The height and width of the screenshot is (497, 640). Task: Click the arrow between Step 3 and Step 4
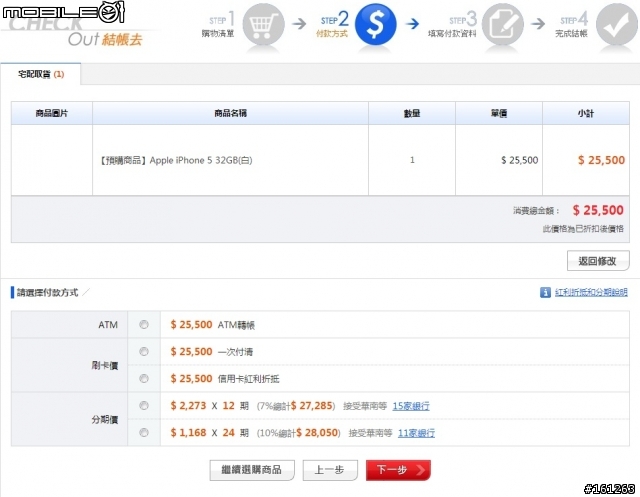click(x=538, y=24)
